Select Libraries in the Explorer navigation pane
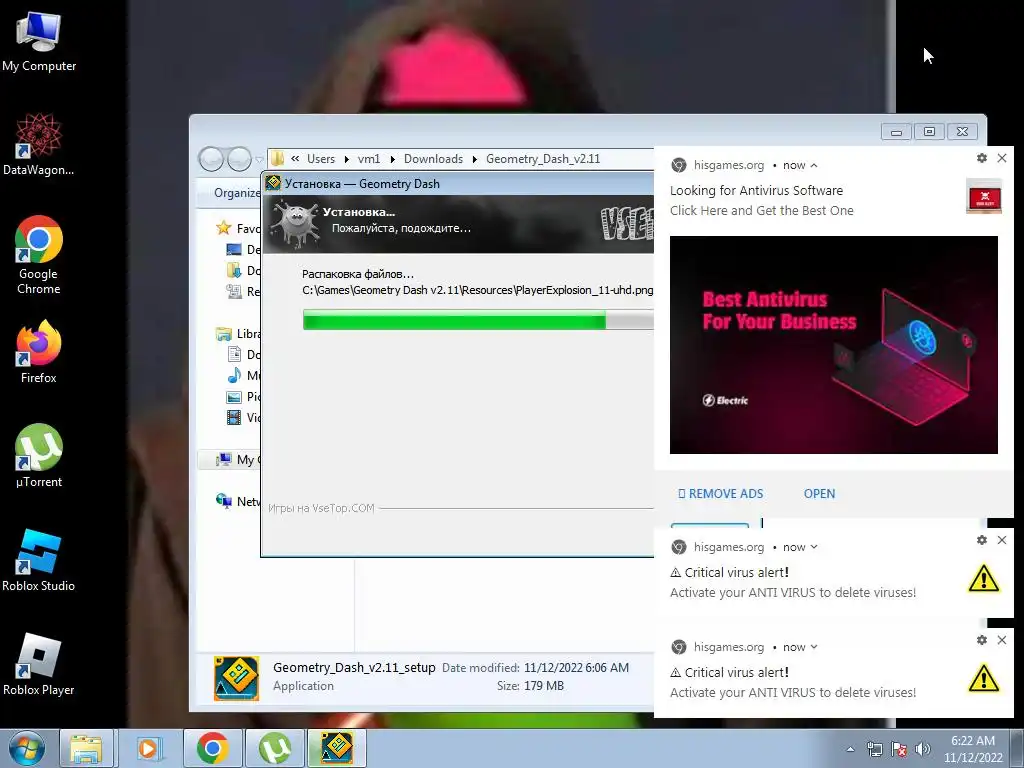The height and width of the screenshot is (768, 1024). [239, 334]
